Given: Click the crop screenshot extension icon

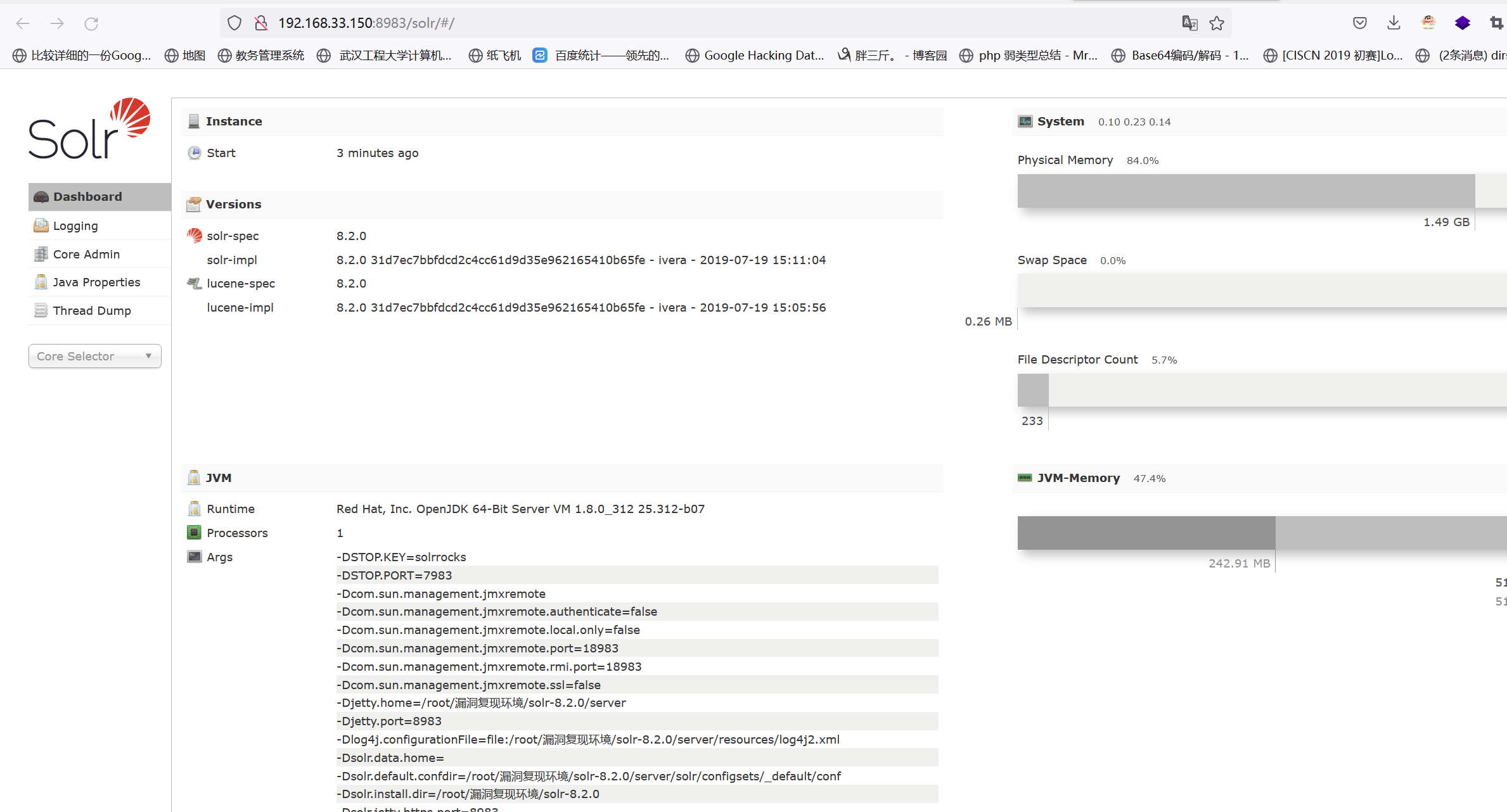Looking at the screenshot, I should [1496, 23].
